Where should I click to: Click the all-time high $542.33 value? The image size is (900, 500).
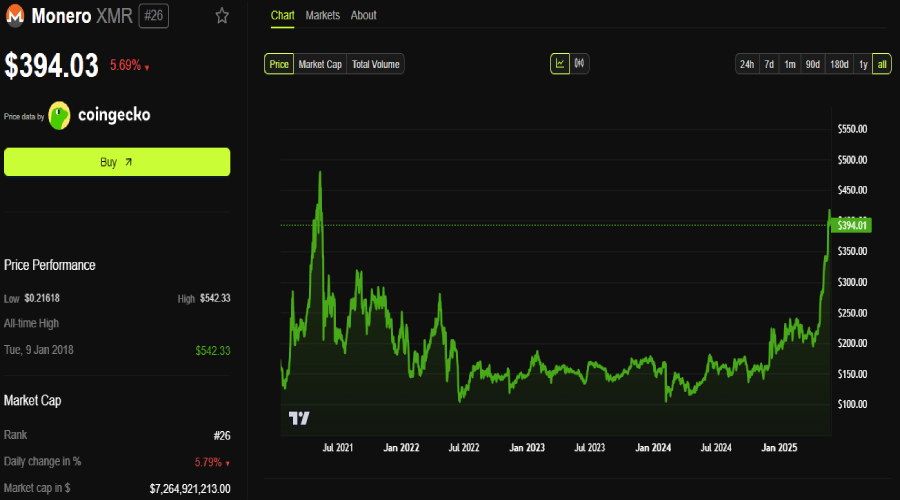(212, 351)
